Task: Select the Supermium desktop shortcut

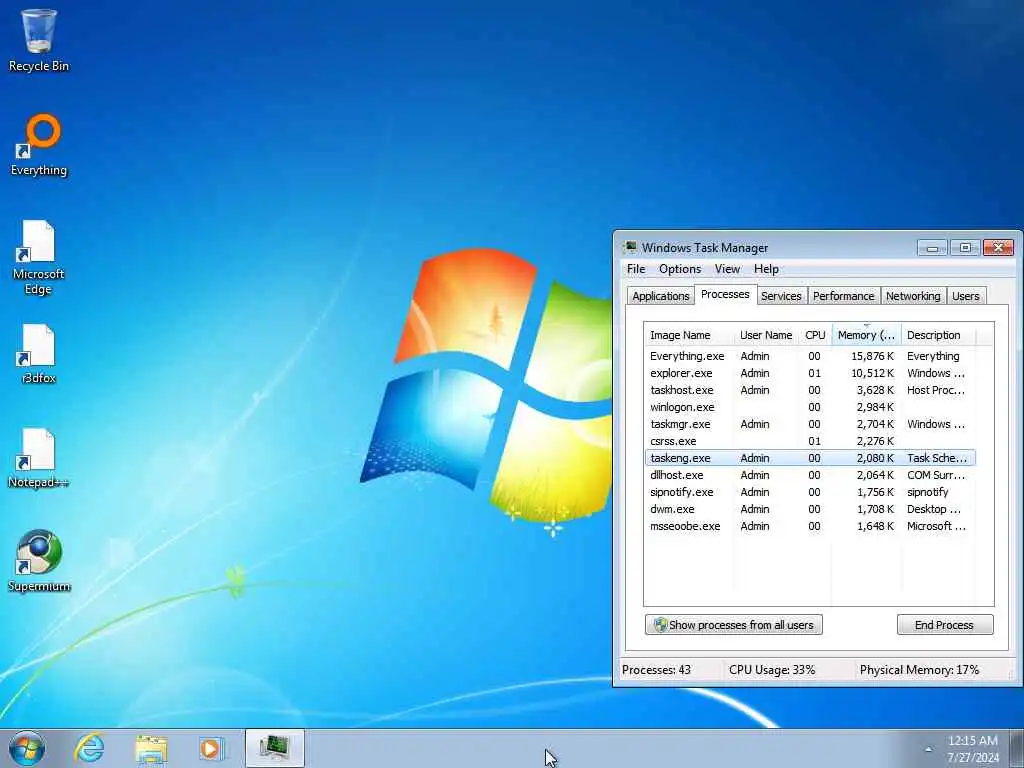Action: tap(39, 562)
